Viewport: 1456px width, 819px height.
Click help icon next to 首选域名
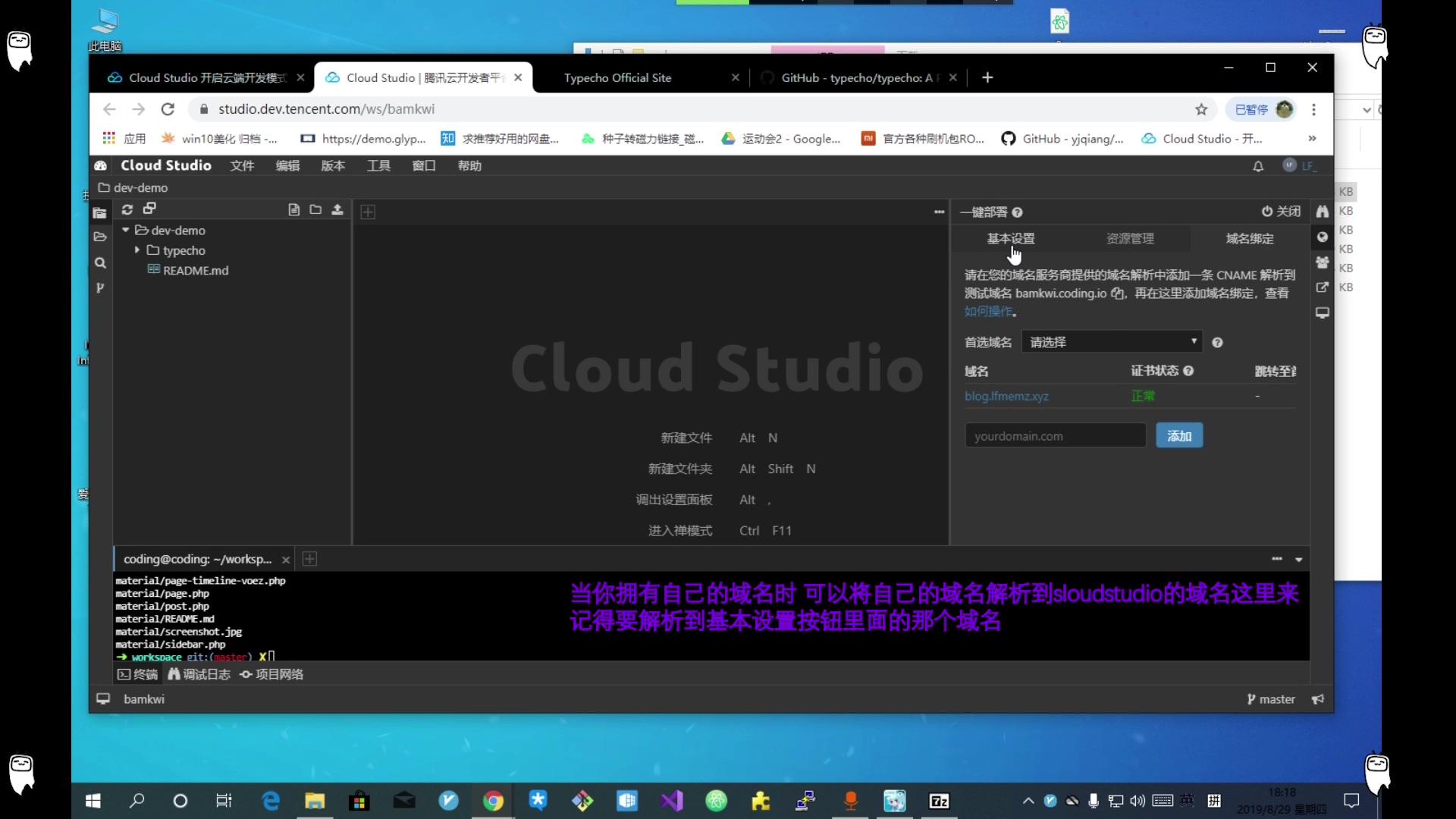(1217, 343)
